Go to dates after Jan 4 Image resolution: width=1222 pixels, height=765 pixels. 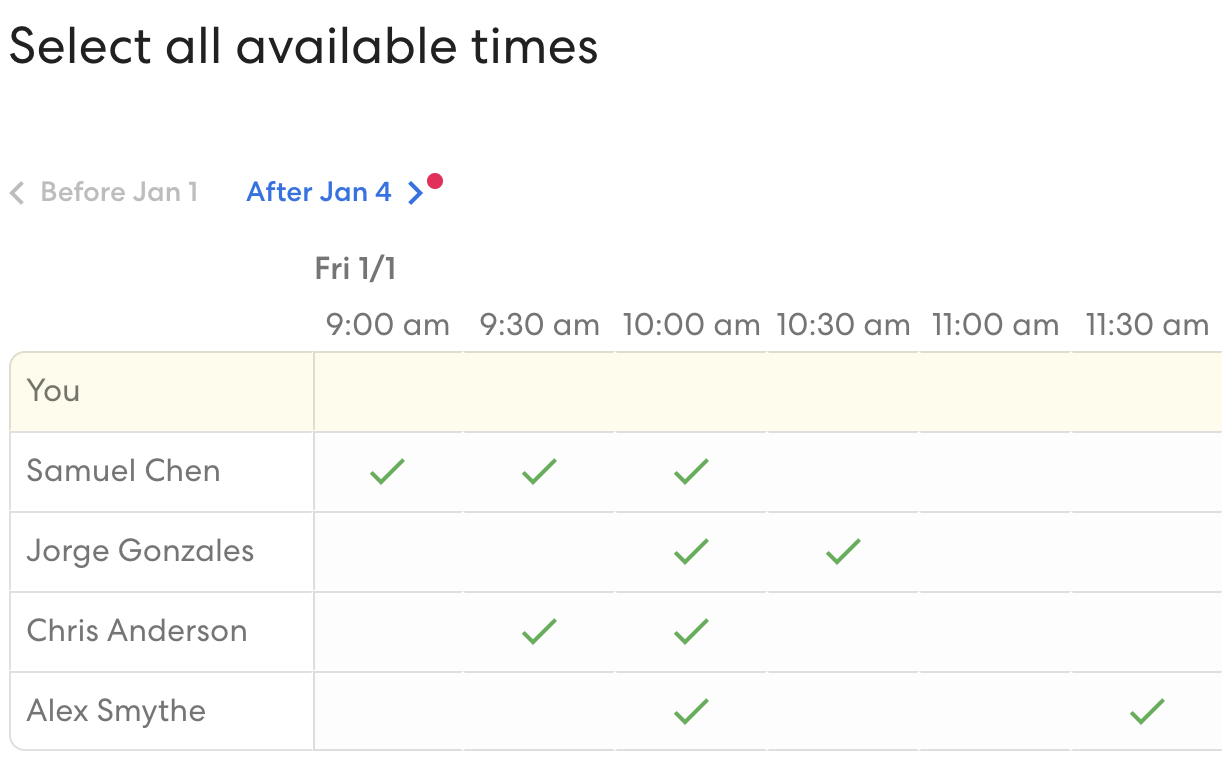tap(320, 192)
